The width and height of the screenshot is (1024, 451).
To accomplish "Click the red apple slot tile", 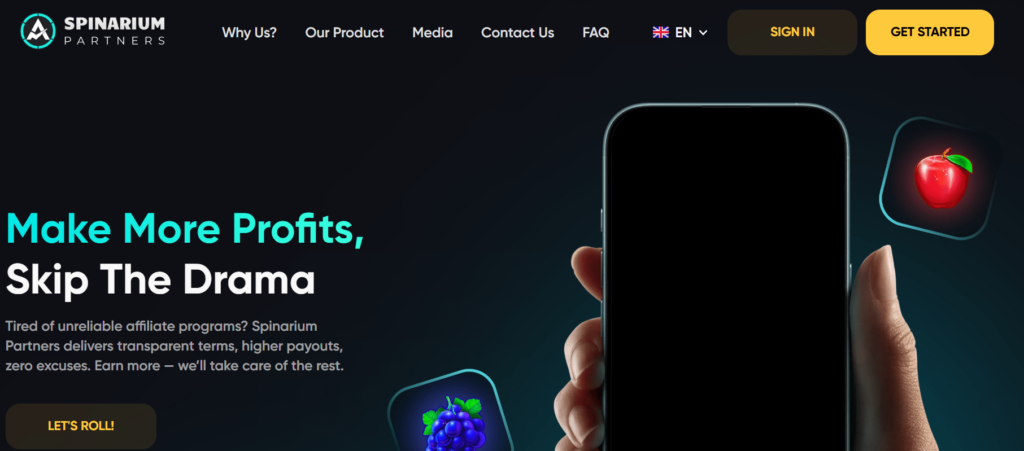I will [940, 178].
